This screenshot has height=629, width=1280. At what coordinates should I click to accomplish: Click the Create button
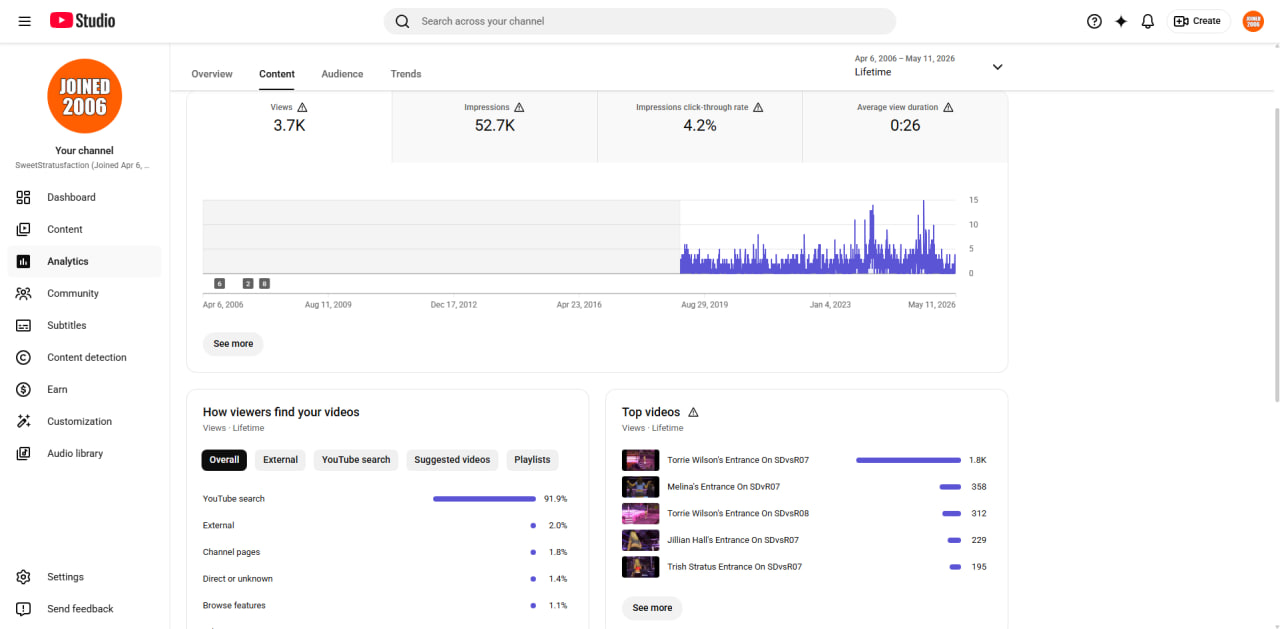pos(1198,21)
